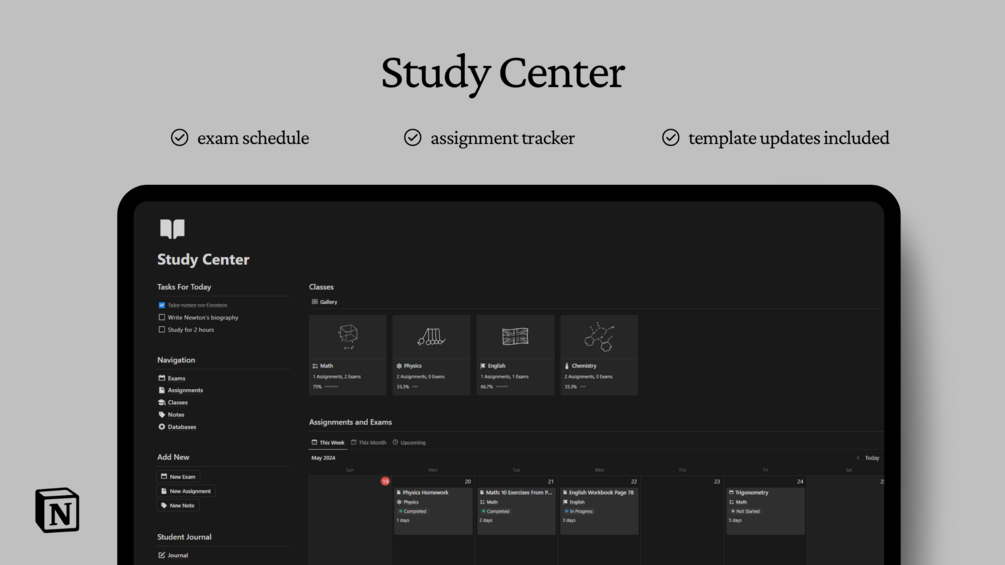Click the Databases icon in Navigation
The width and height of the screenshot is (1005, 565).
162,427
